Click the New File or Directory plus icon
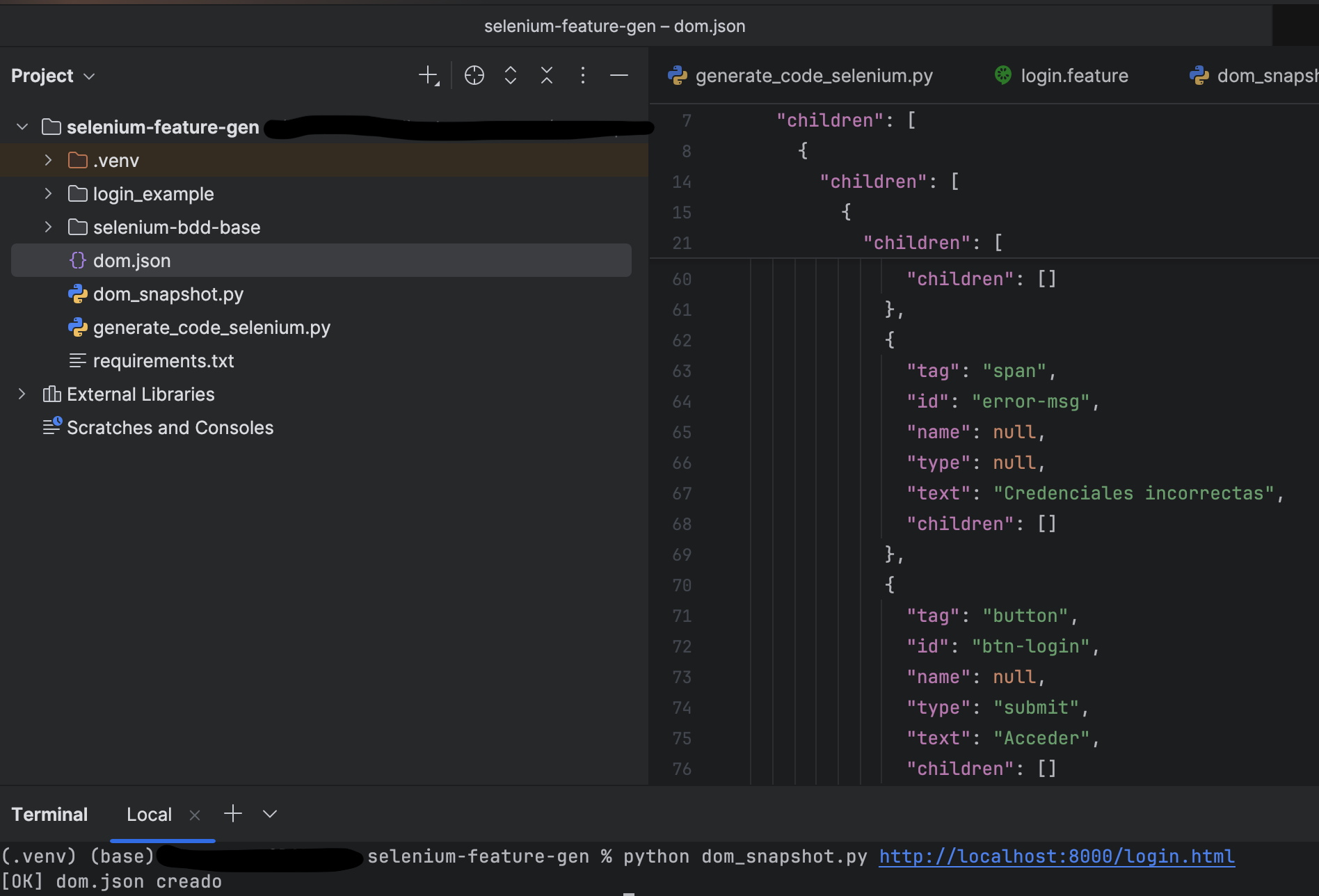1319x896 pixels. tap(429, 76)
